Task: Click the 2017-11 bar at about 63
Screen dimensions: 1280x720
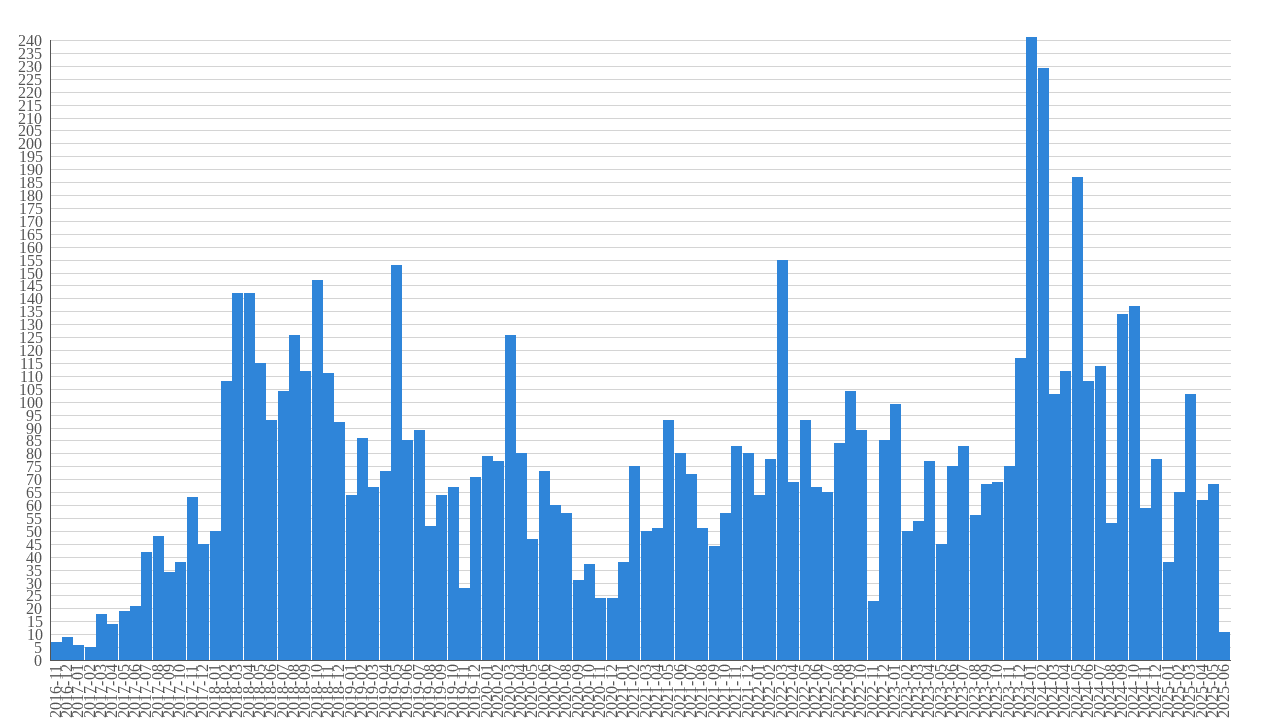Action: click(192, 579)
